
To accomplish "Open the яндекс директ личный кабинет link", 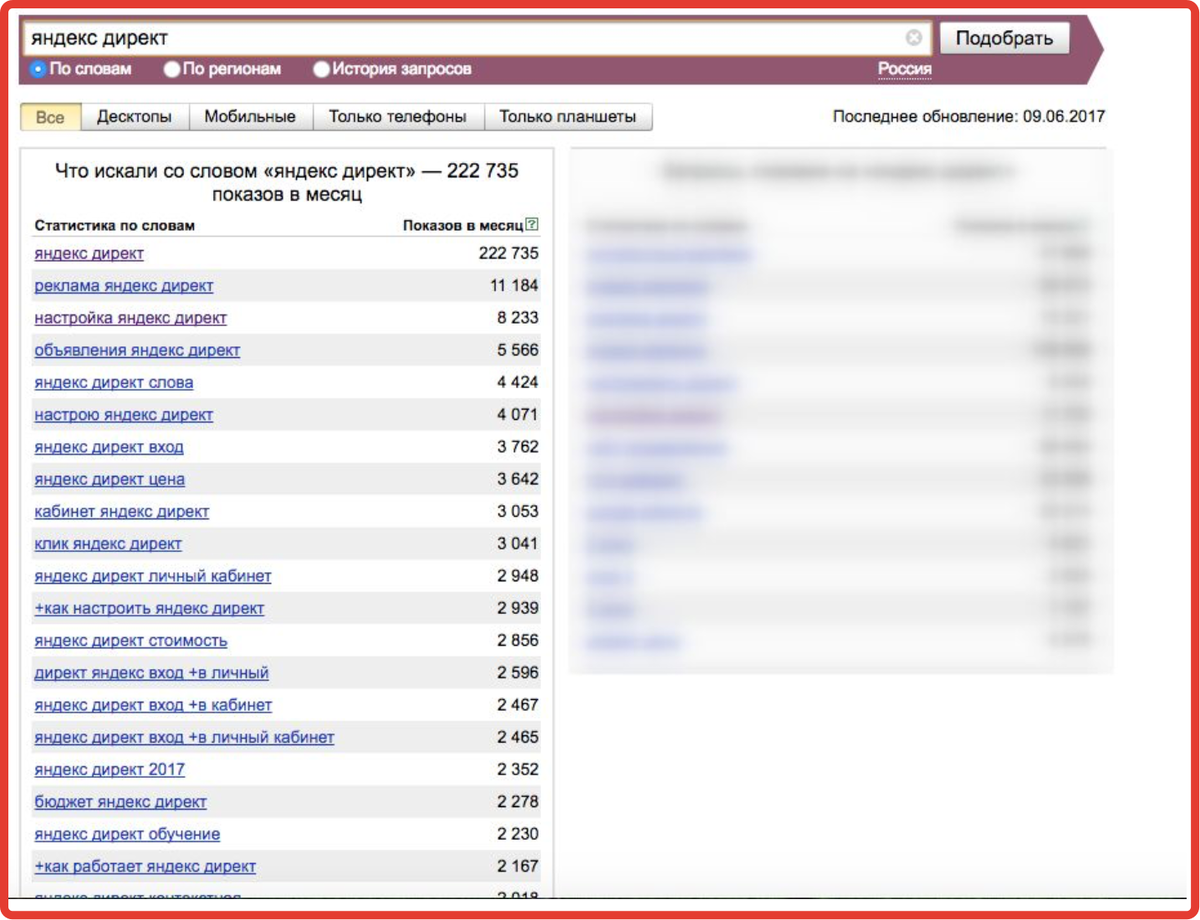I will click(x=153, y=576).
